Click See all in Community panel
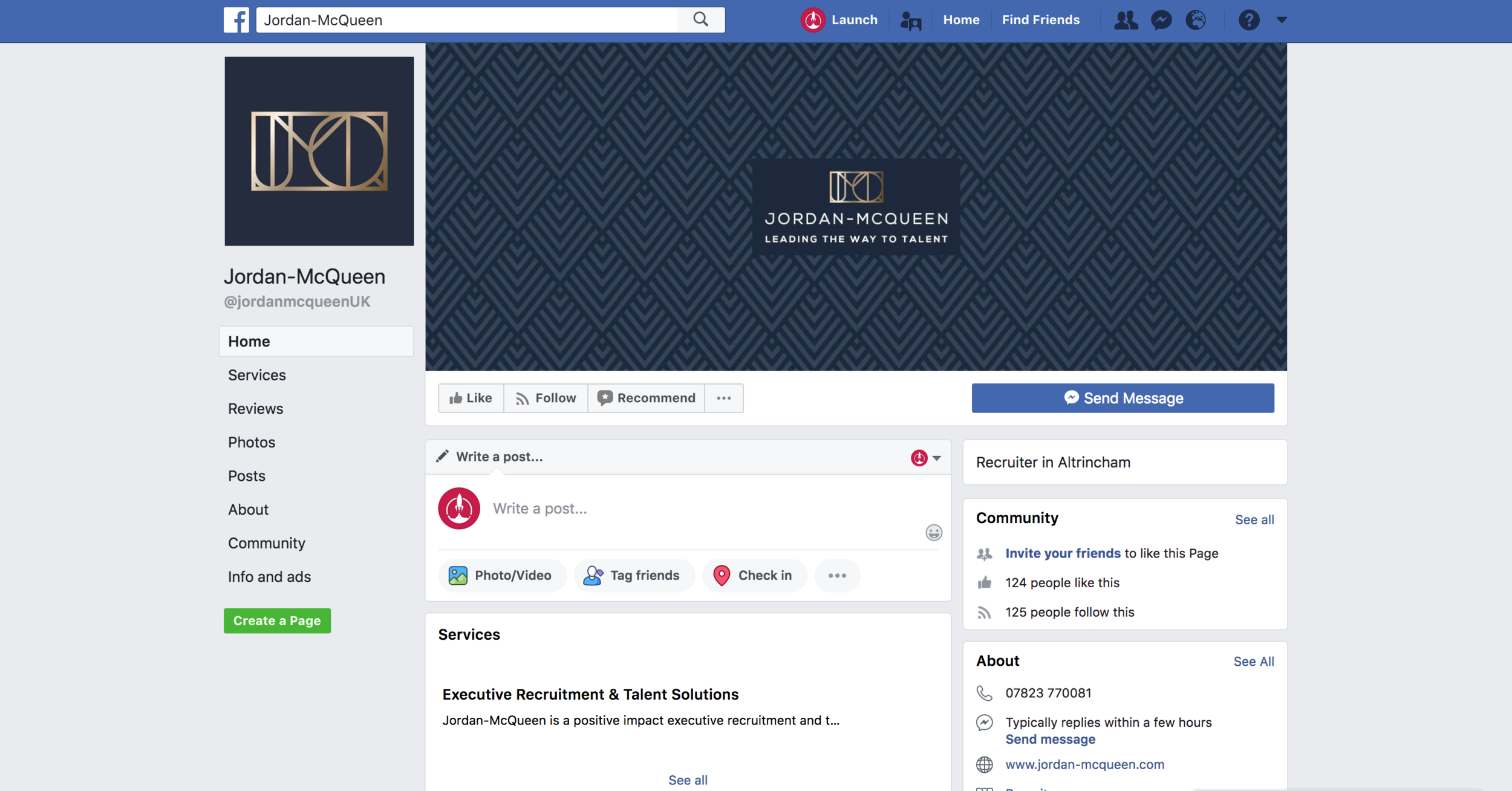Image resolution: width=1512 pixels, height=791 pixels. tap(1254, 519)
